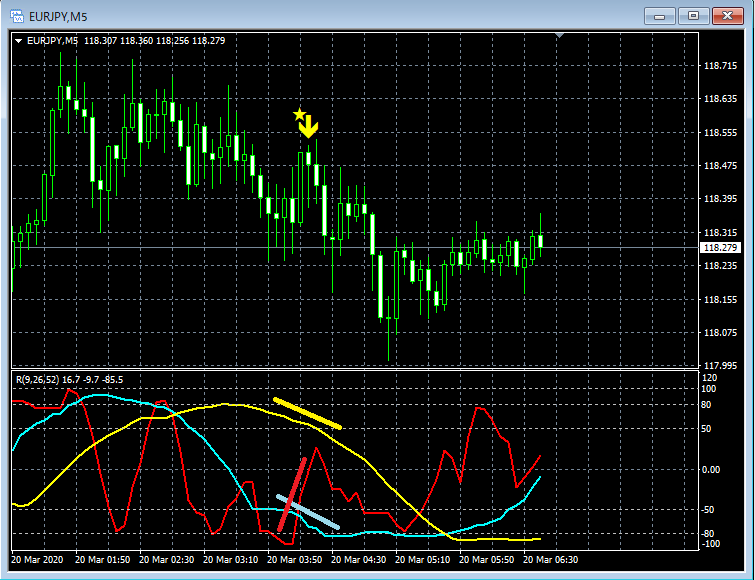Click time axis label 20 Mar 03:10
The width and height of the screenshot is (755, 580).
(231, 560)
